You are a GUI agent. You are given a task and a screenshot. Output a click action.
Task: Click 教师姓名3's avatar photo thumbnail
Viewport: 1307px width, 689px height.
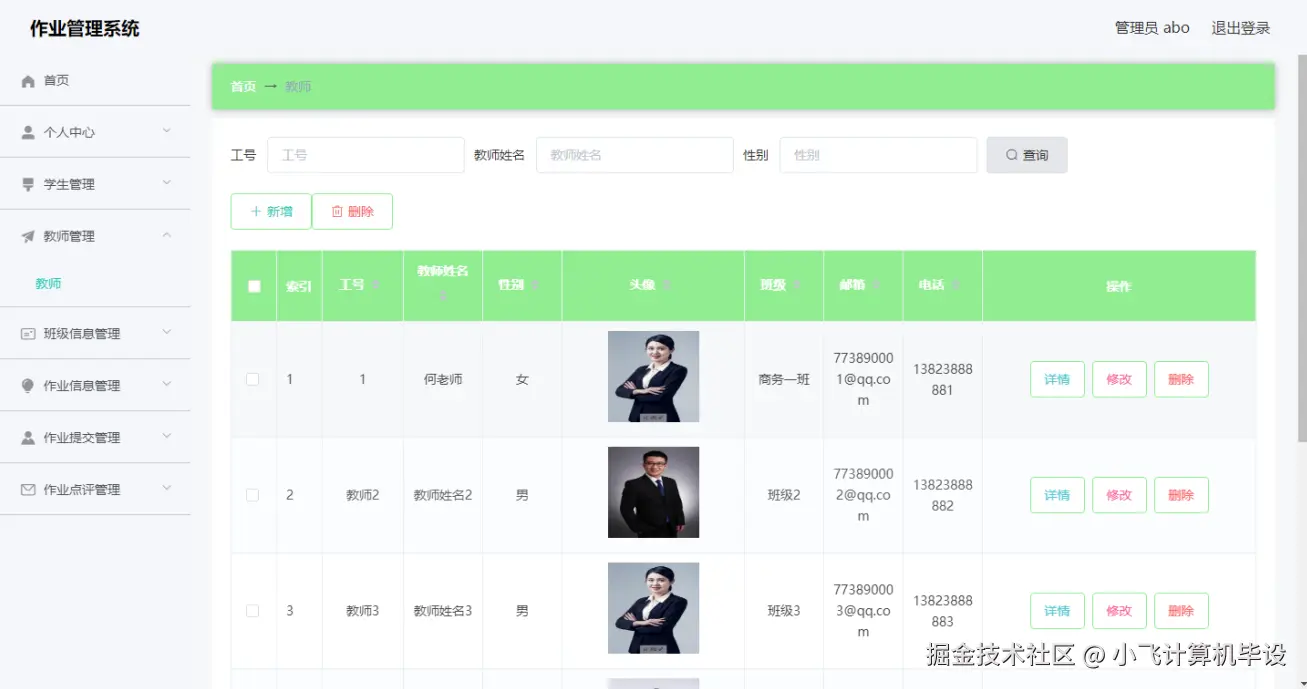[x=653, y=609]
